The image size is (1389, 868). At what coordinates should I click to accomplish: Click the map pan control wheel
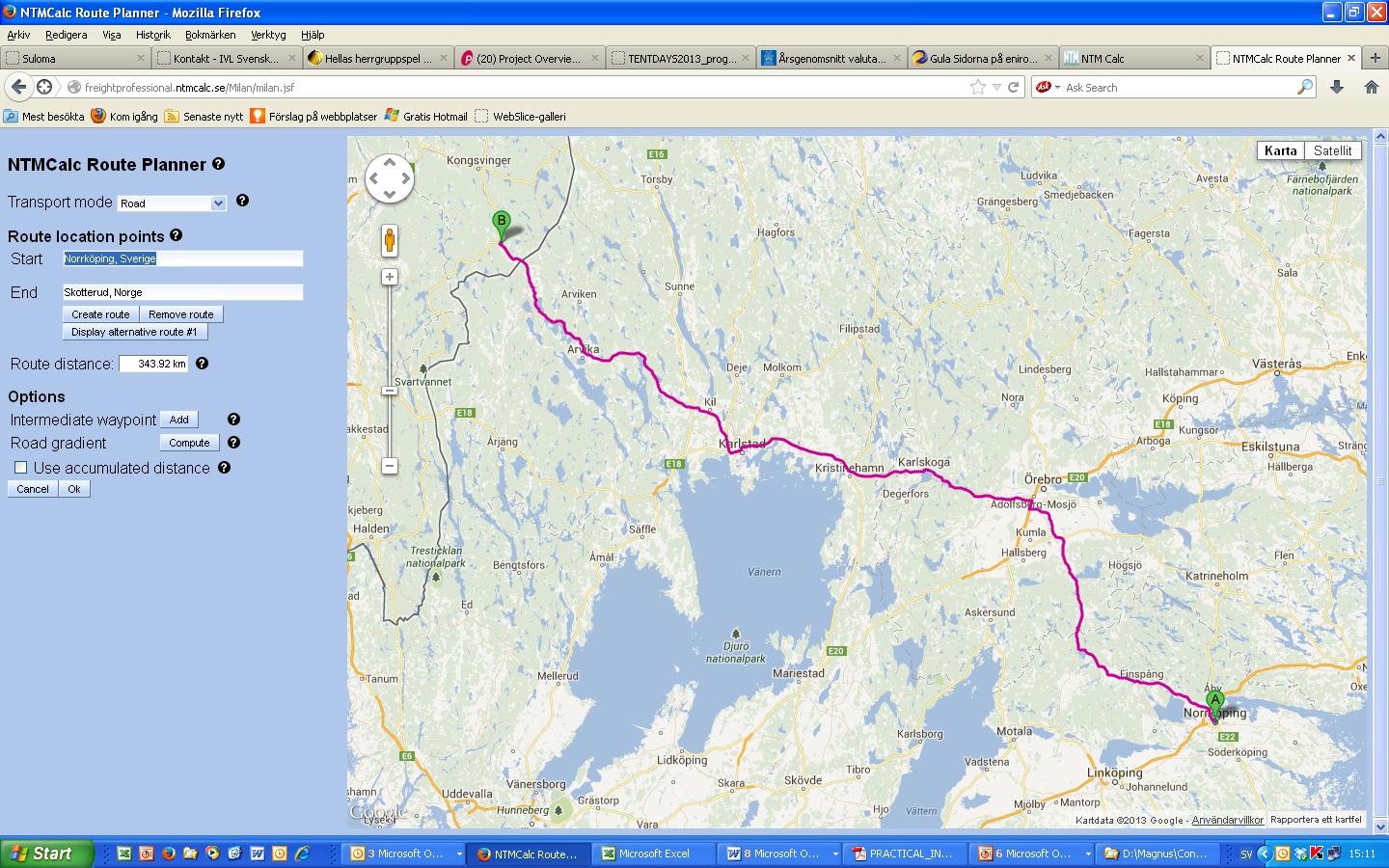(390, 178)
